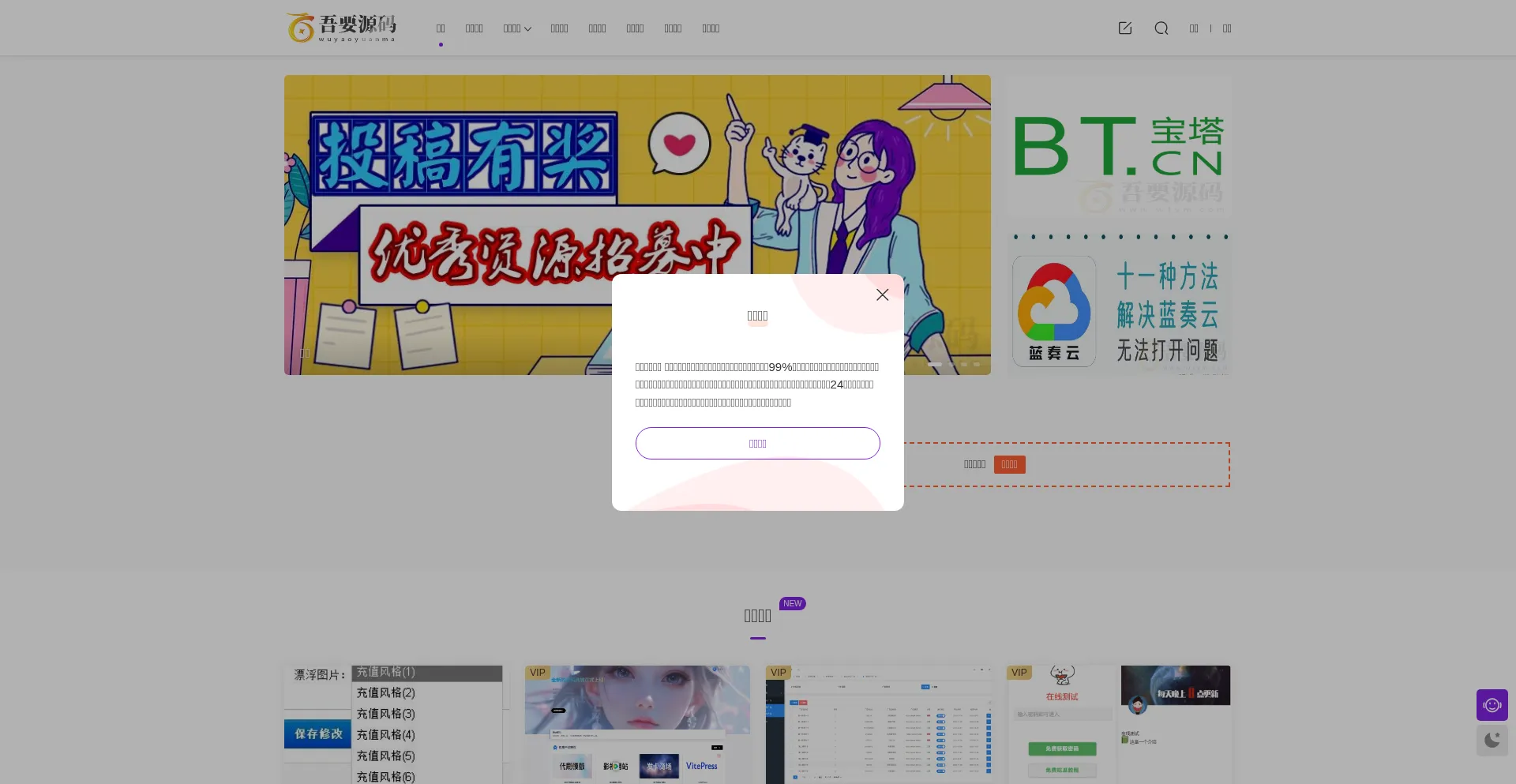Click the 吾要源码 site logo
The width and height of the screenshot is (1516, 784).
(x=341, y=28)
